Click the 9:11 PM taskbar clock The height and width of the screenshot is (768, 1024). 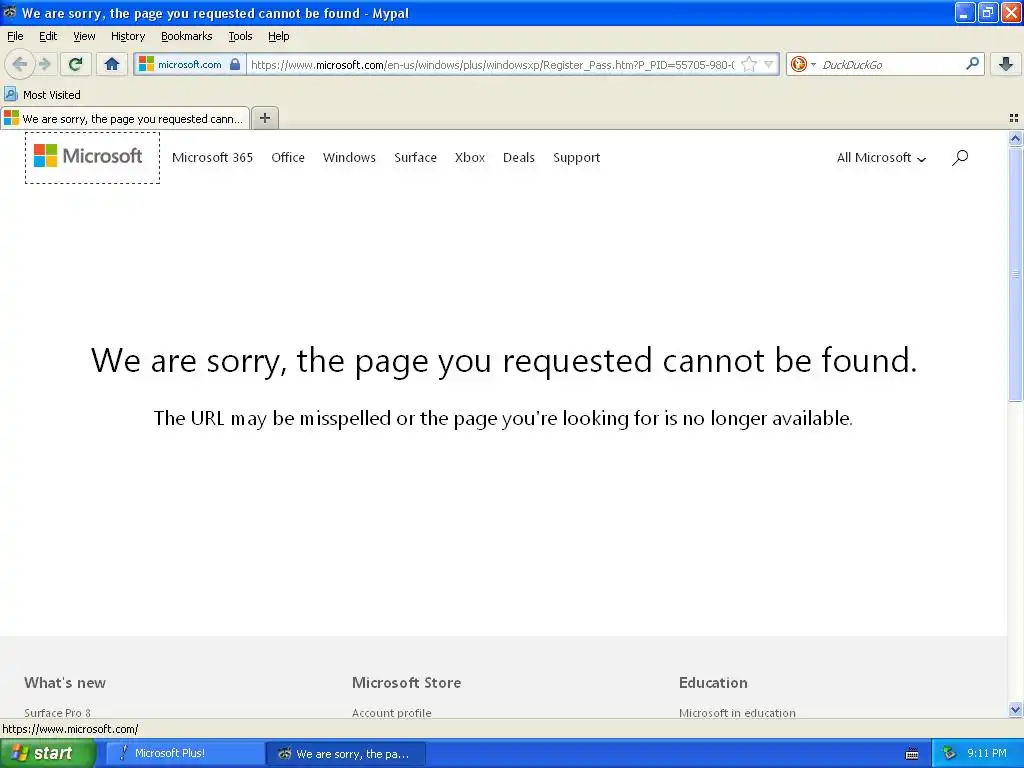[987, 754]
